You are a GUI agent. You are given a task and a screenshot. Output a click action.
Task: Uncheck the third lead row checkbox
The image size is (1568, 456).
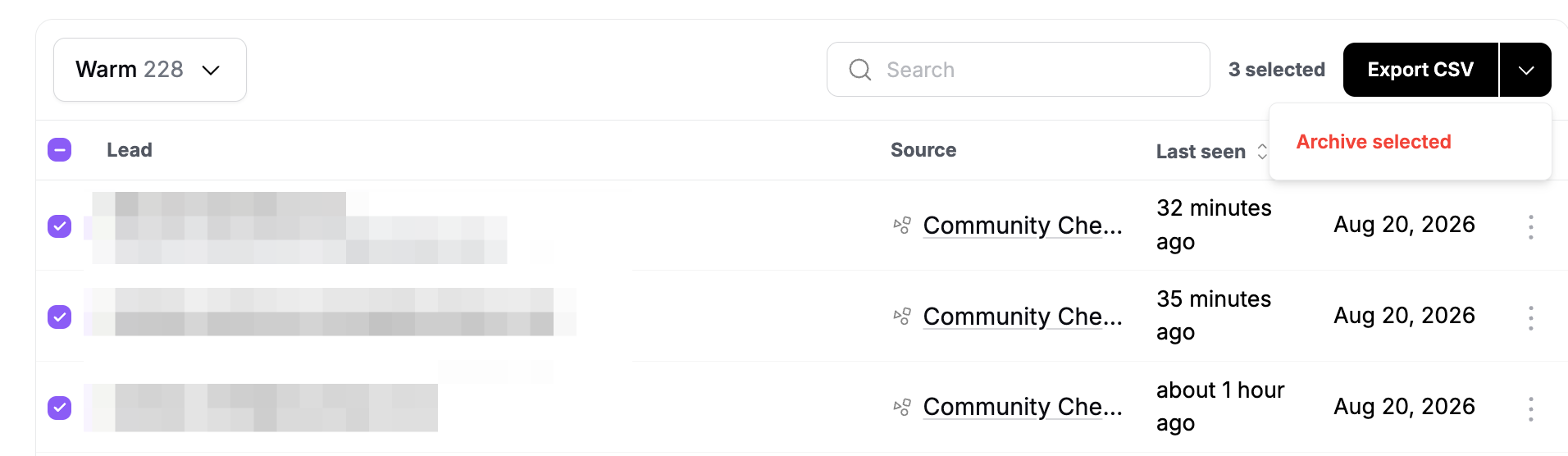pyautogui.click(x=60, y=408)
